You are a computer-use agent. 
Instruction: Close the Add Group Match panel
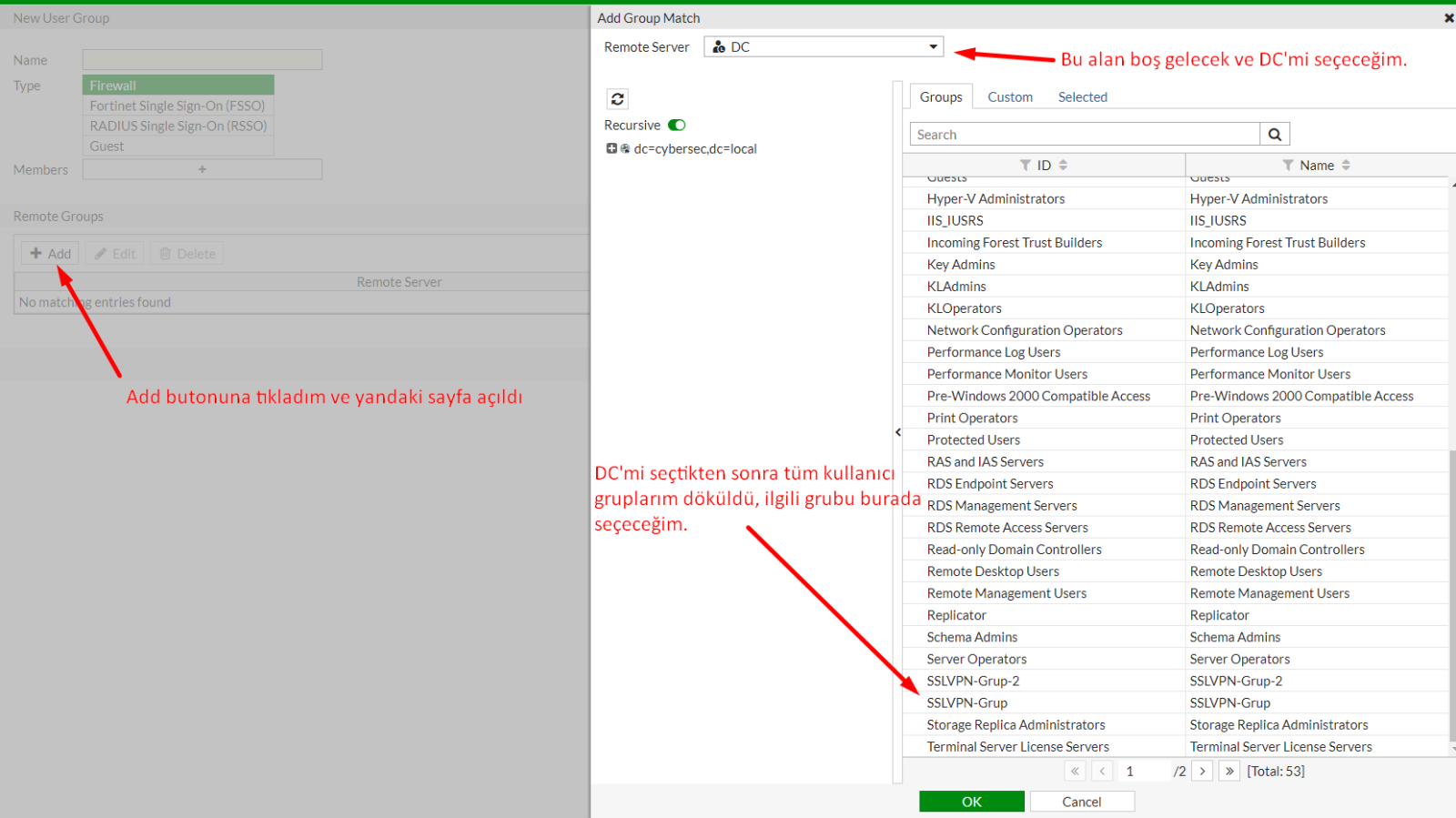coord(1448,18)
